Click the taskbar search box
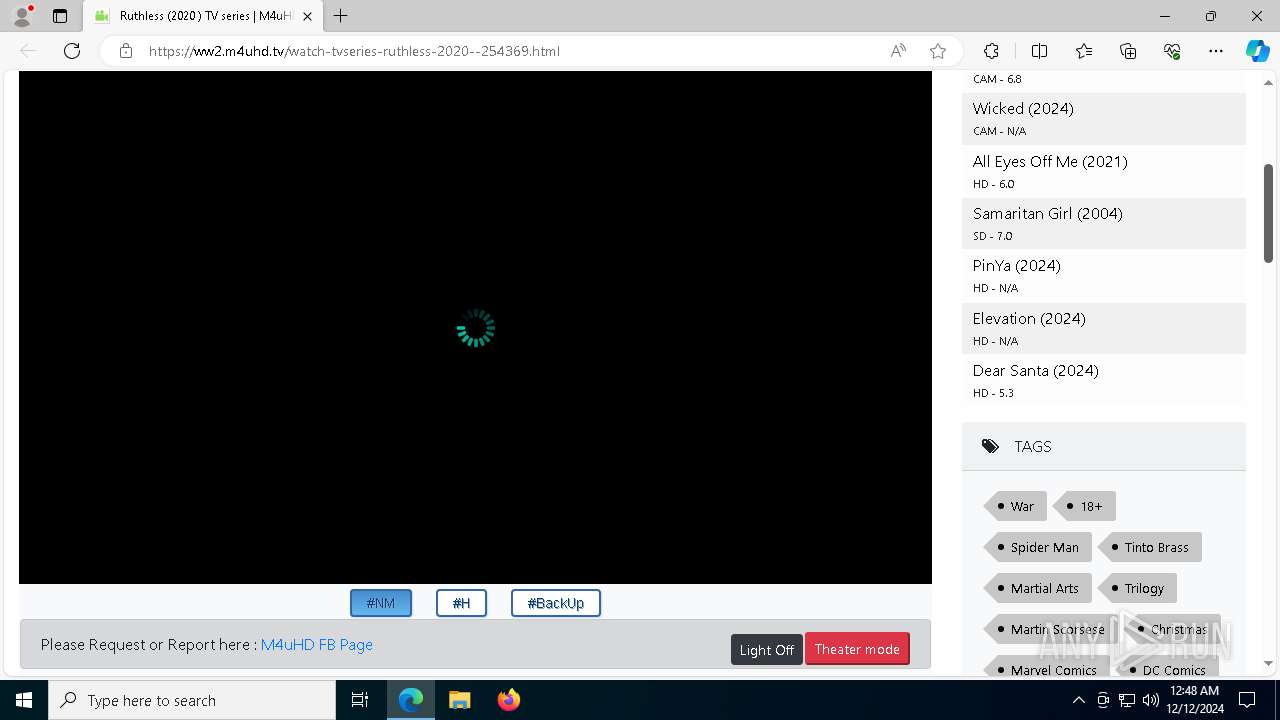Image resolution: width=1280 pixels, height=720 pixels. 192,700
